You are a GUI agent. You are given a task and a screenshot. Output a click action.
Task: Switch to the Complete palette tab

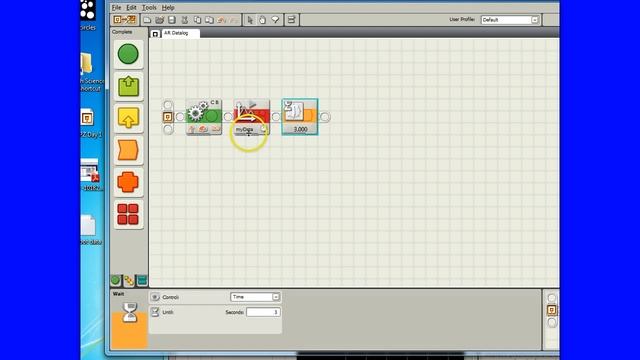coord(129,280)
